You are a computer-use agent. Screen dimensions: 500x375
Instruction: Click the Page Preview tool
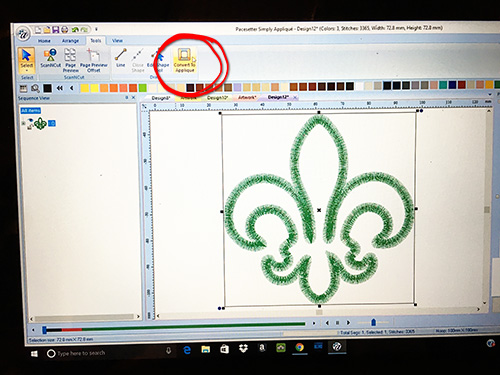(x=70, y=60)
